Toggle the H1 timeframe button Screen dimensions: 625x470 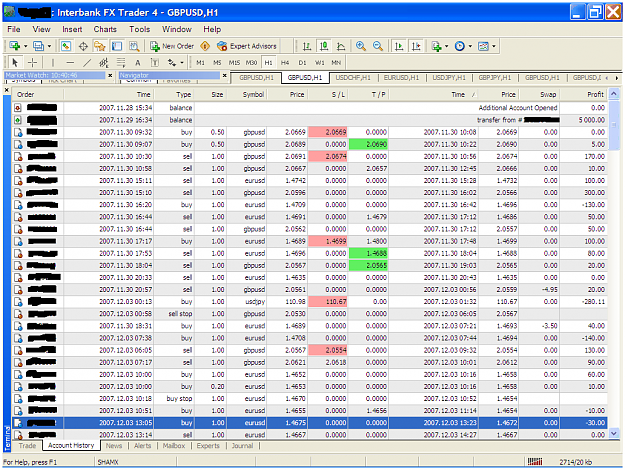(x=268, y=63)
